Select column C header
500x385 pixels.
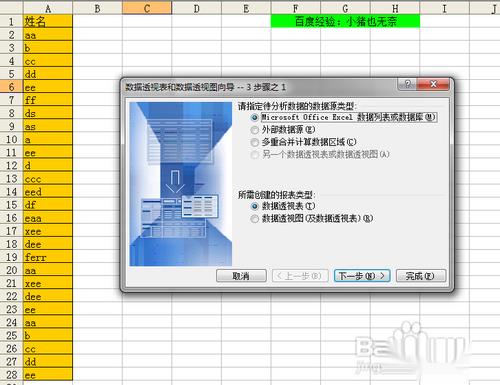[x=147, y=8]
